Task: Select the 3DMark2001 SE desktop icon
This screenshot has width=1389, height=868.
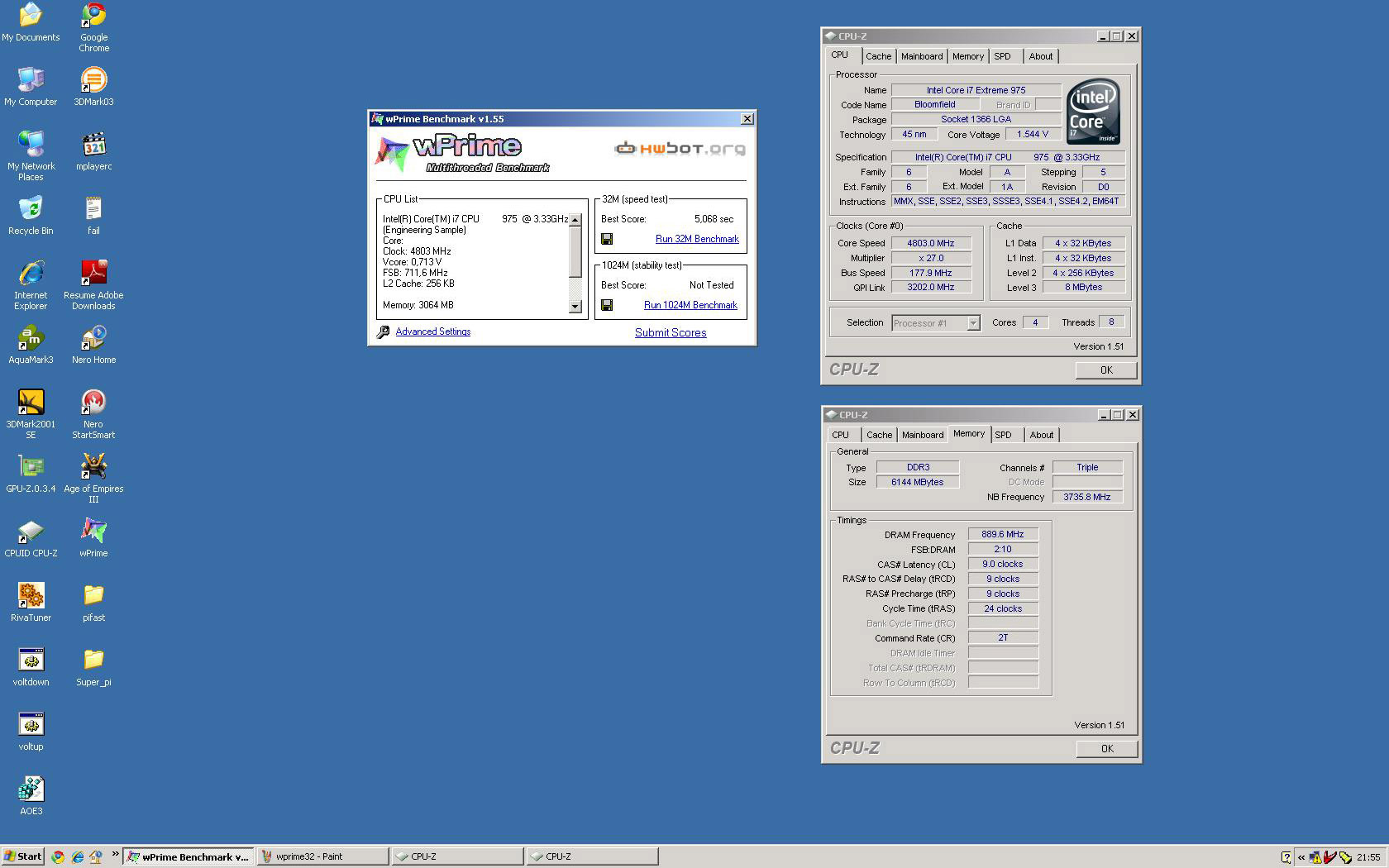Action: 31,414
